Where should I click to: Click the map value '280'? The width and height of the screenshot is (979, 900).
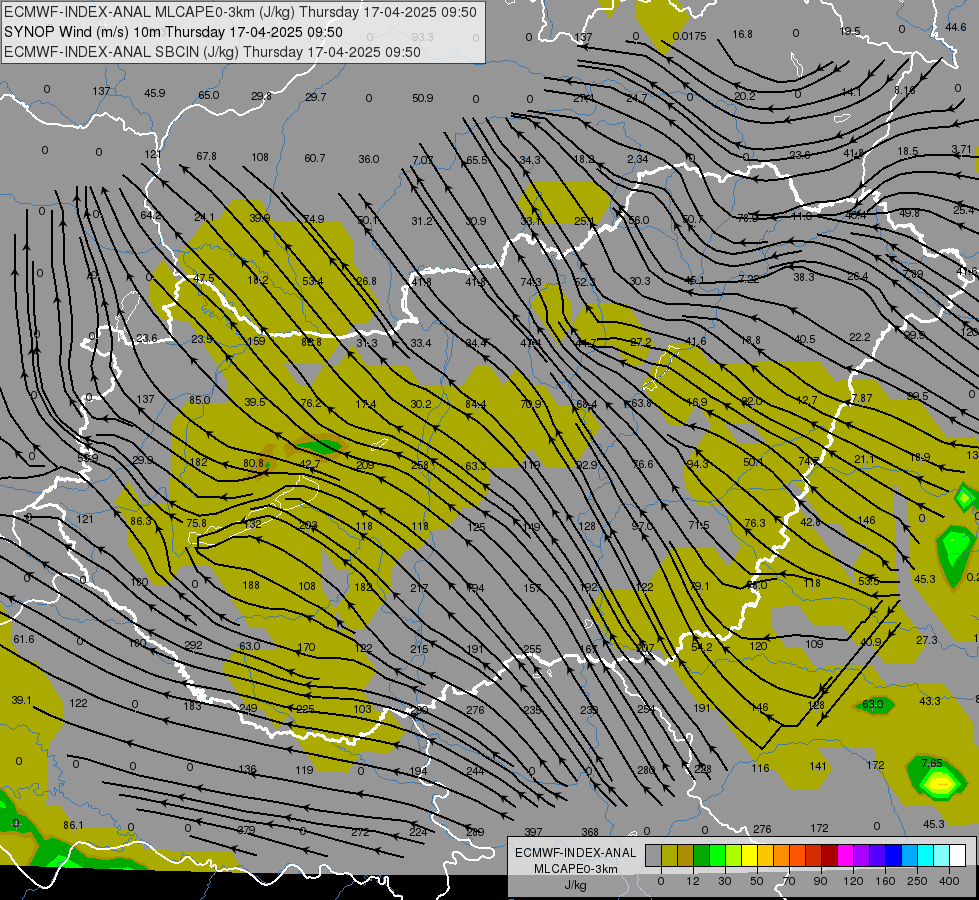(646, 770)
